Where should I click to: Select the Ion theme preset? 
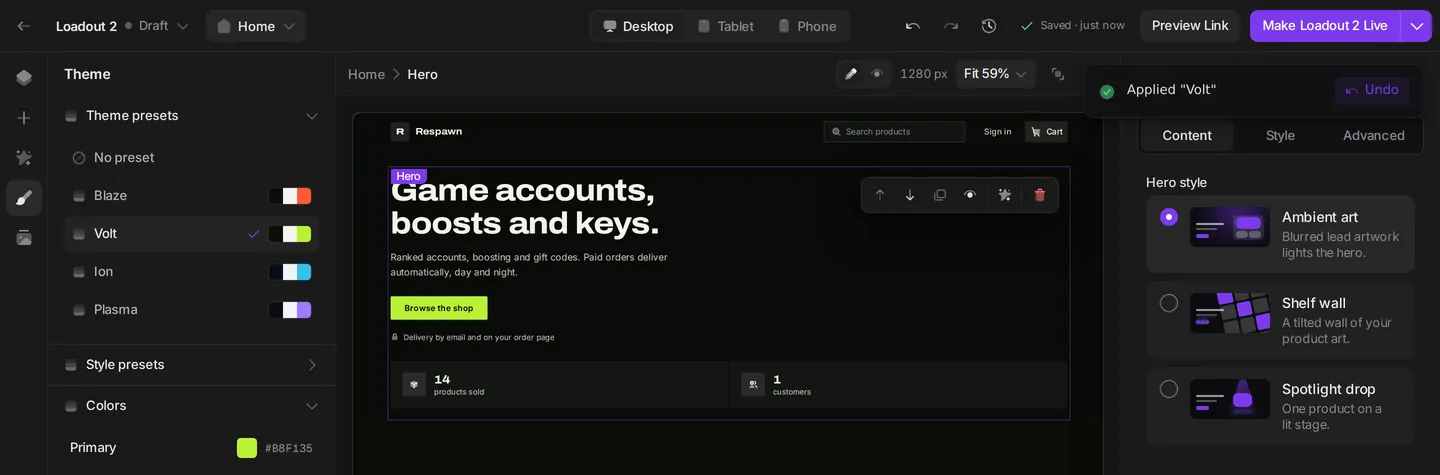pos(192,272)
